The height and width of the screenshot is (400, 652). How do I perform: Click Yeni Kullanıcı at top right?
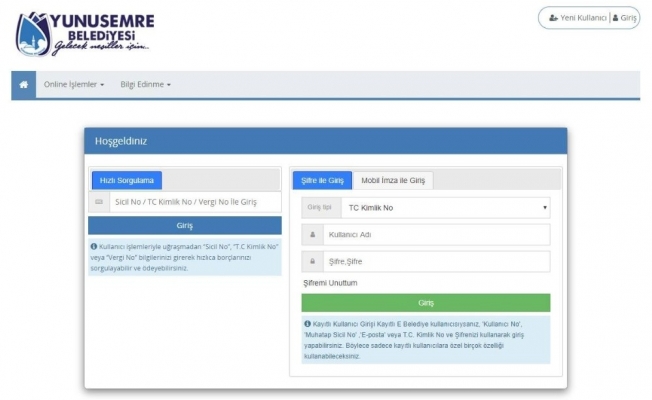coord(577,18)
